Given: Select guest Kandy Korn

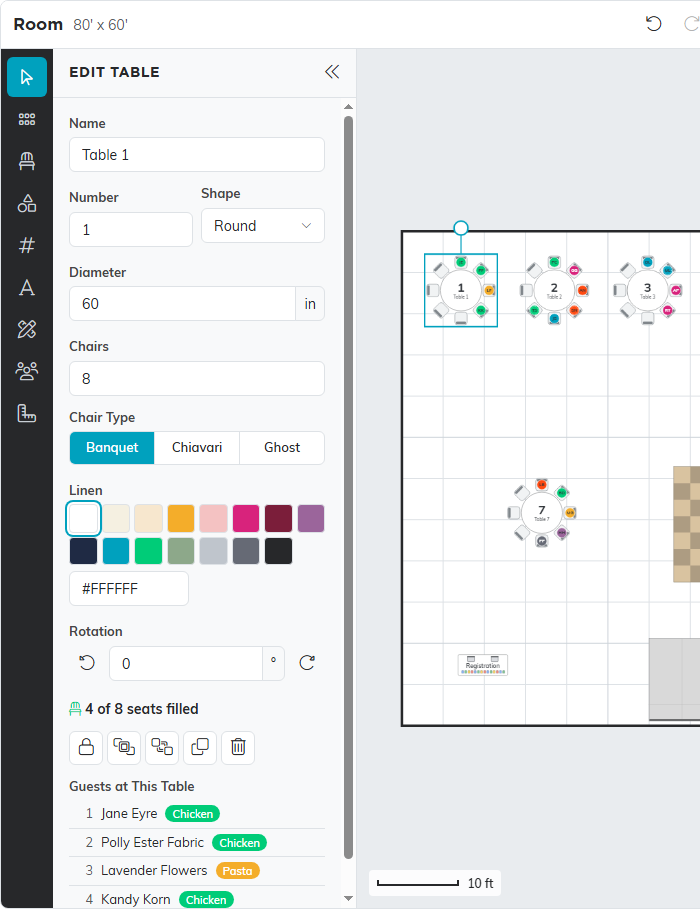Looking at the screenshot, I should (197, 899).
